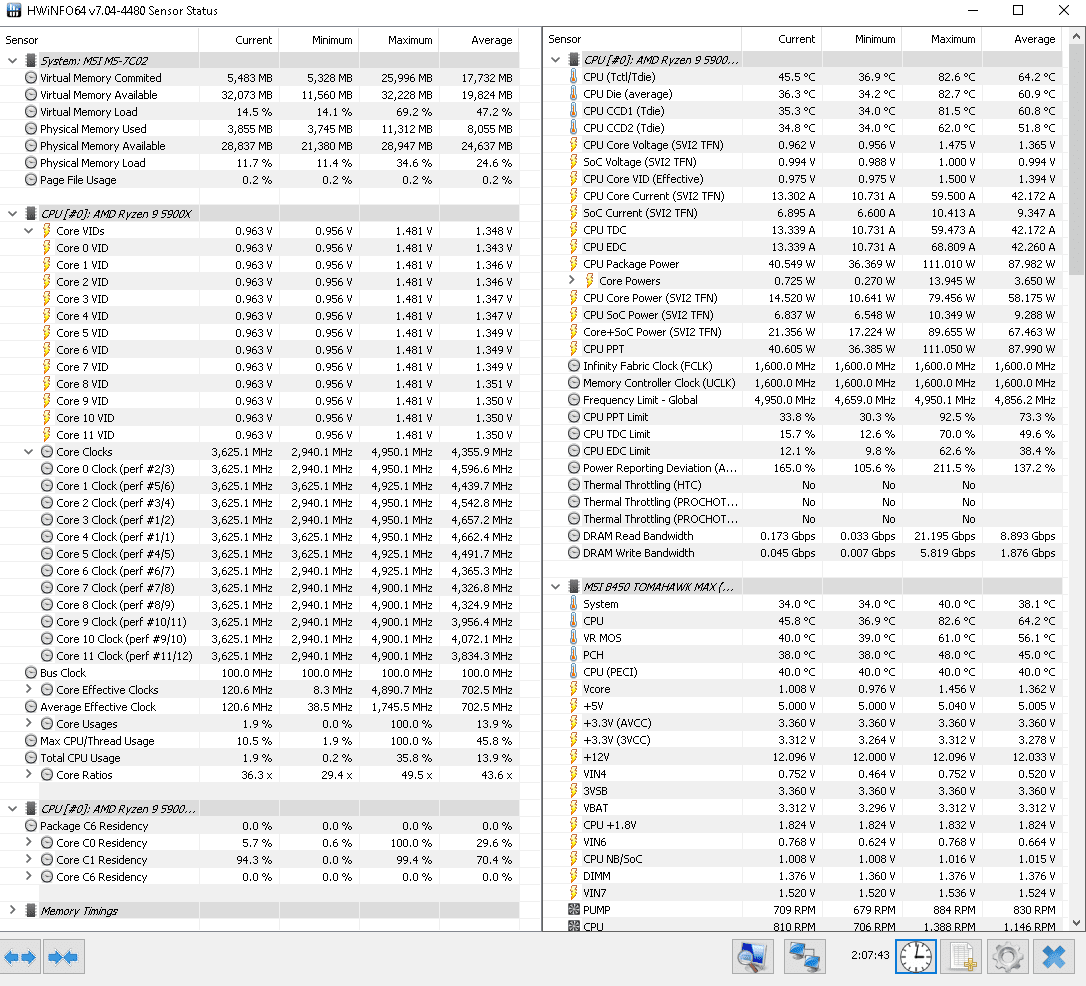1086x986 pixels.
Task: Click the DRAM Read Bandwidth circular icon
Action: point(573,536)
